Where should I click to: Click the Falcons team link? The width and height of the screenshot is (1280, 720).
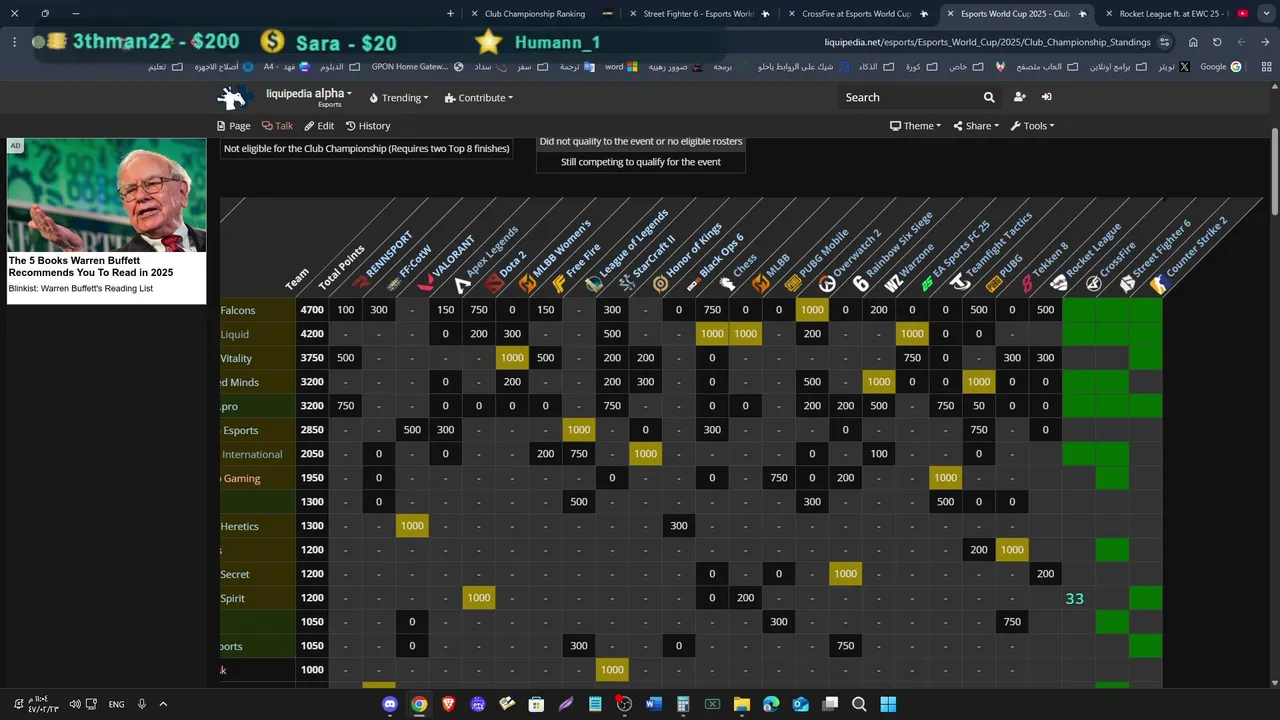pyautogui.click(x=238, y=310)
